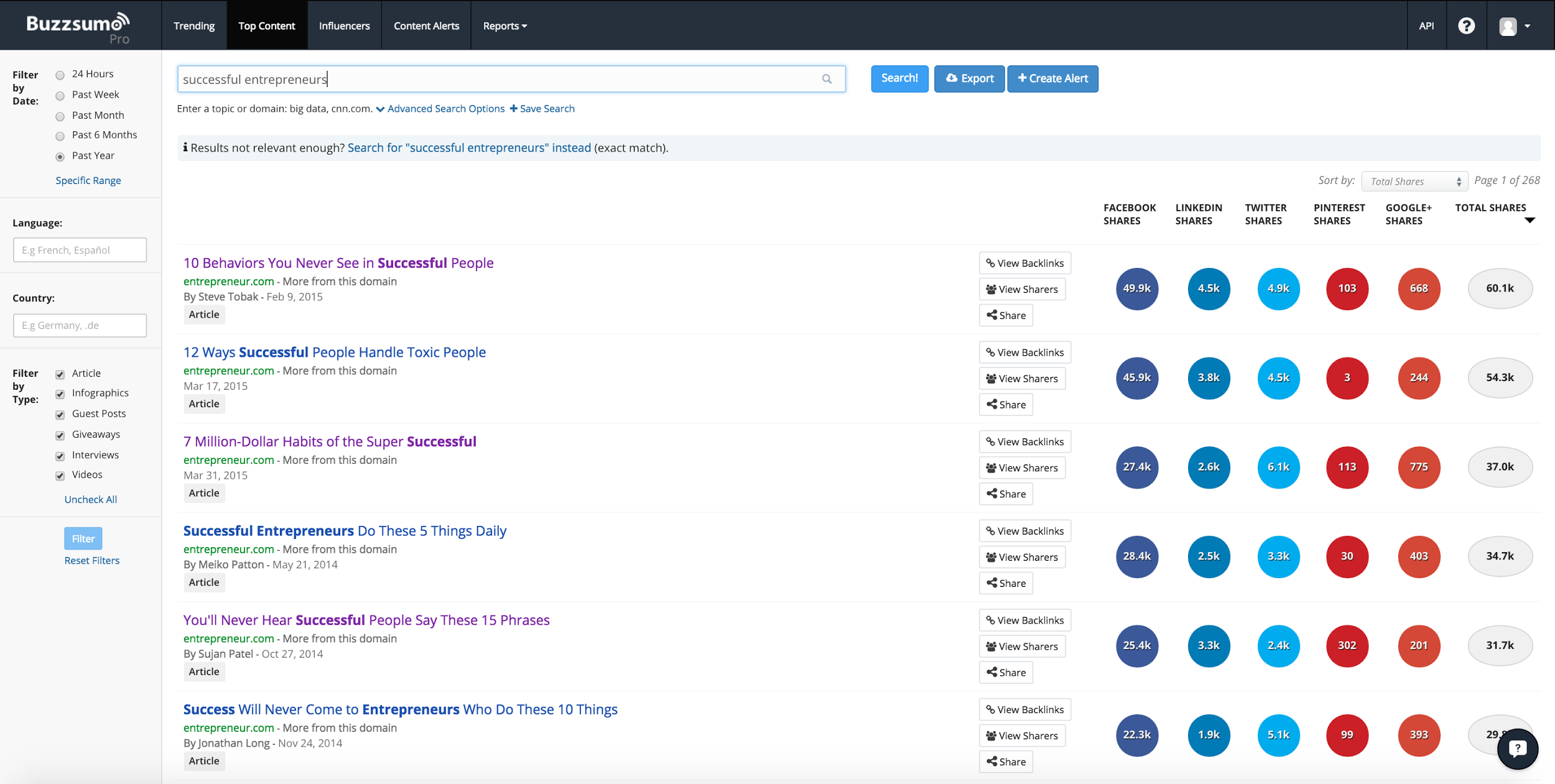
Task: Go to the Trending tab
Action: (194, 25)
